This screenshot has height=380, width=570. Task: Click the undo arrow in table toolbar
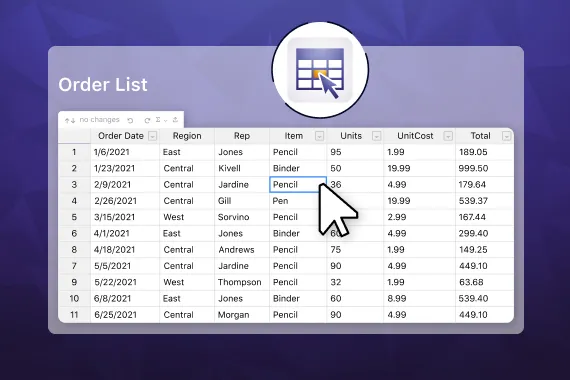tap(130, 120)
